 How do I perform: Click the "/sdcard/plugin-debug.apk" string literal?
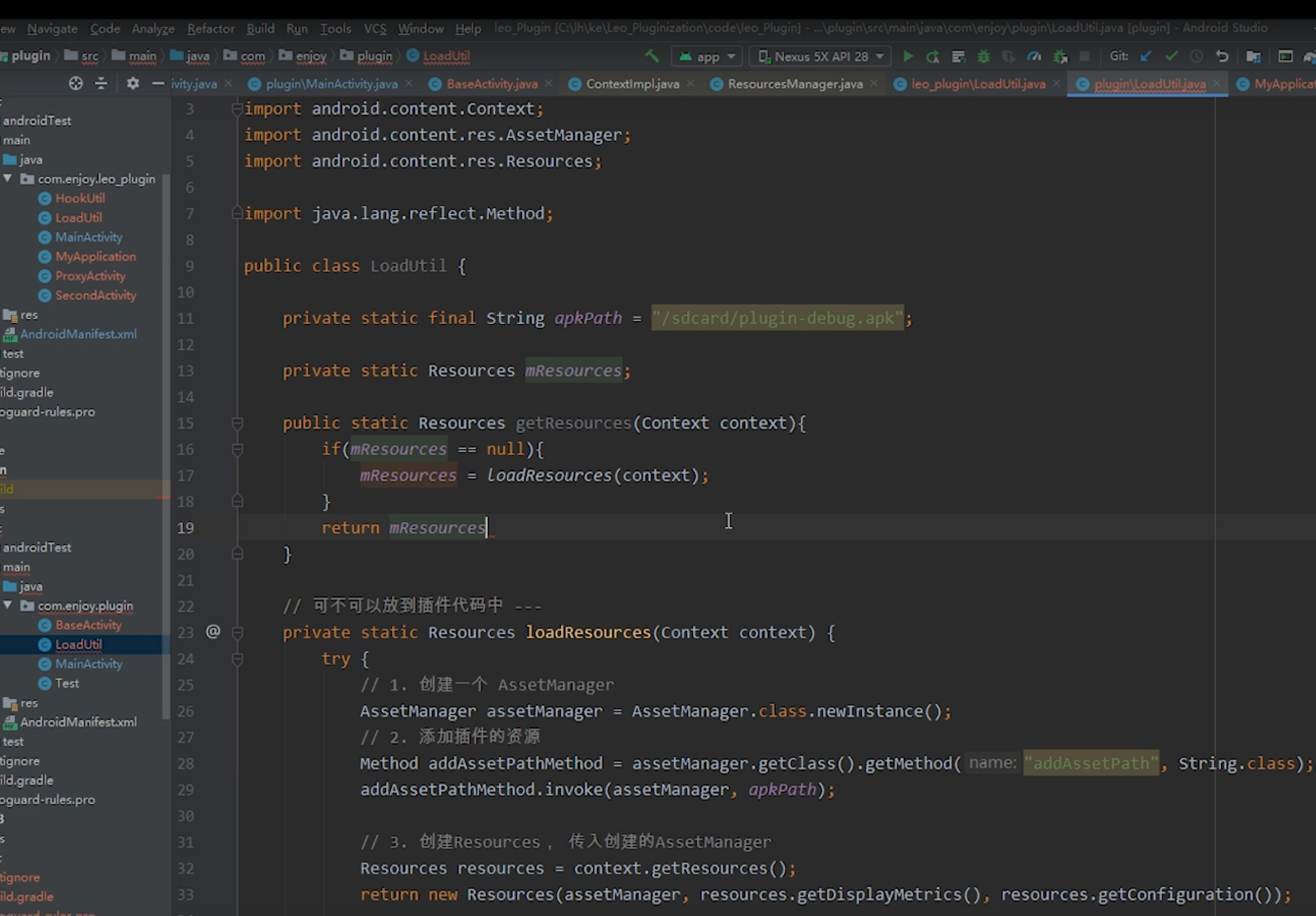pos(777,318)
